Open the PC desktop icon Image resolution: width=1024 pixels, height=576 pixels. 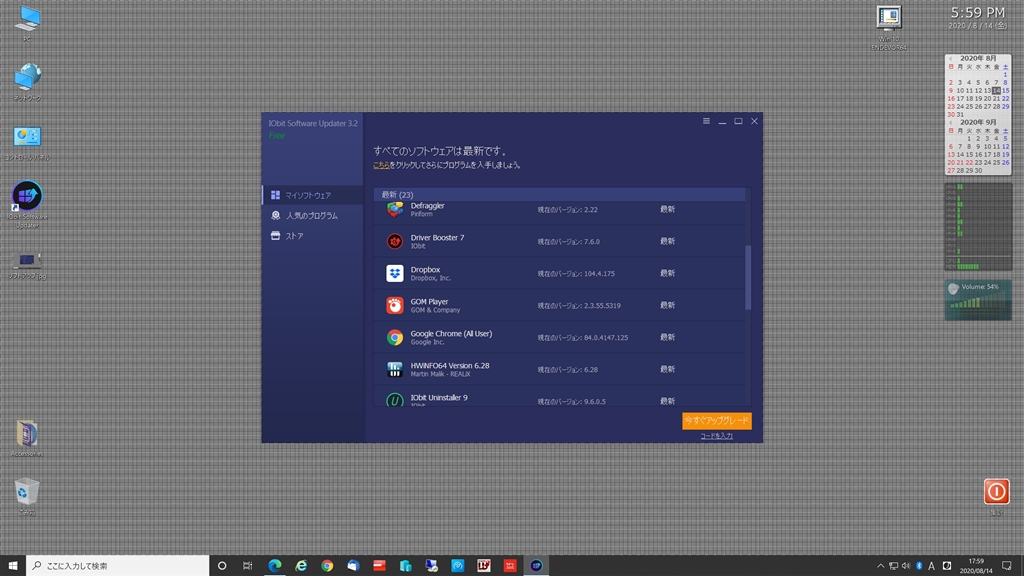pos(27,24)
